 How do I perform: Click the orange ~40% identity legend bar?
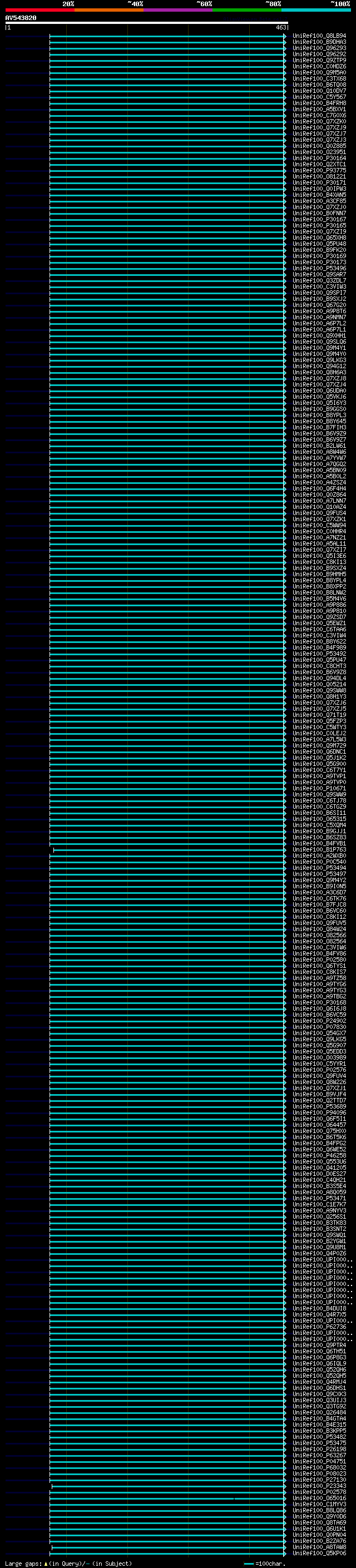(109, 10)
